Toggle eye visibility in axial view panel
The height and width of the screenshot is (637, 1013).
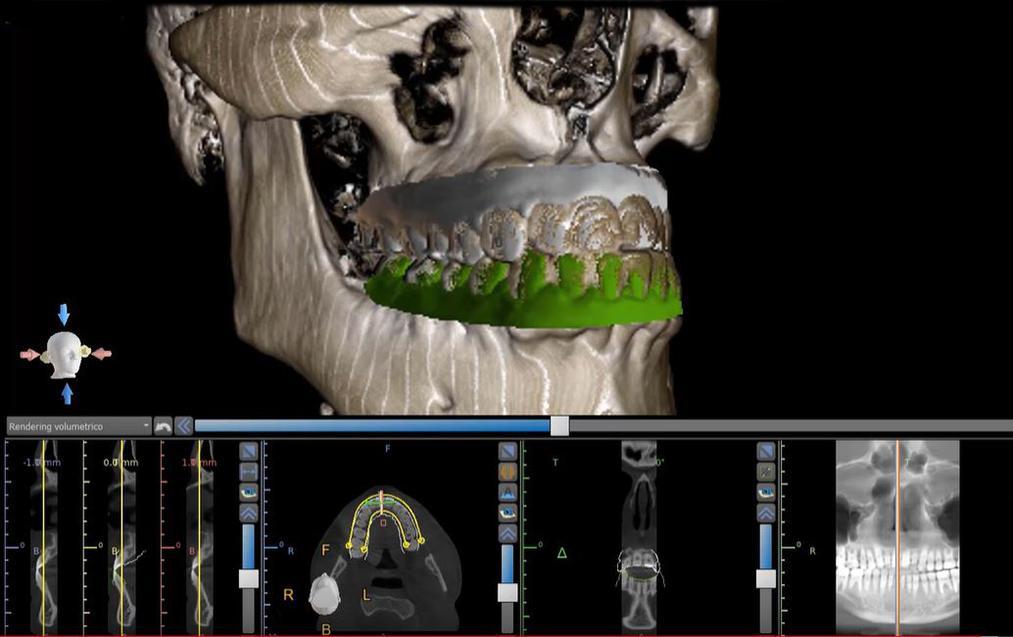[x=507, y=512]
